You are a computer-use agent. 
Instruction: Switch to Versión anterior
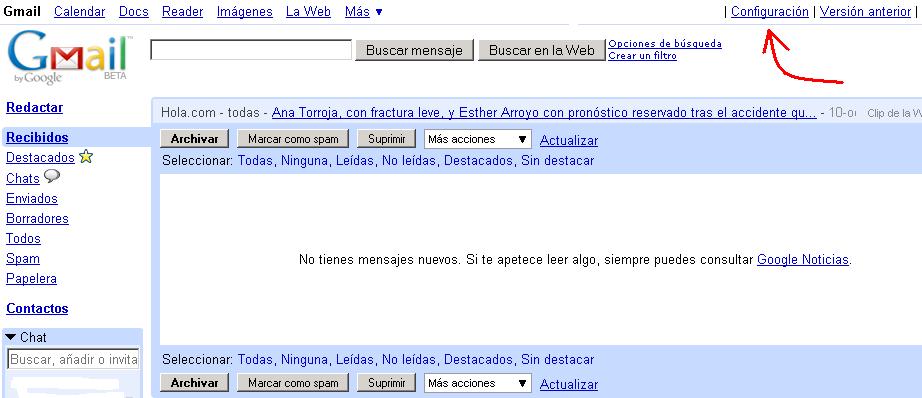pyautogui.click(x=865, y=11)
